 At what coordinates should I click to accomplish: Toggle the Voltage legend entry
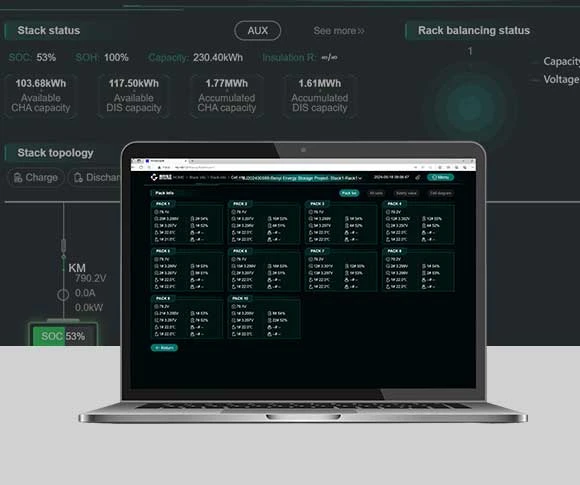point(556,80)
